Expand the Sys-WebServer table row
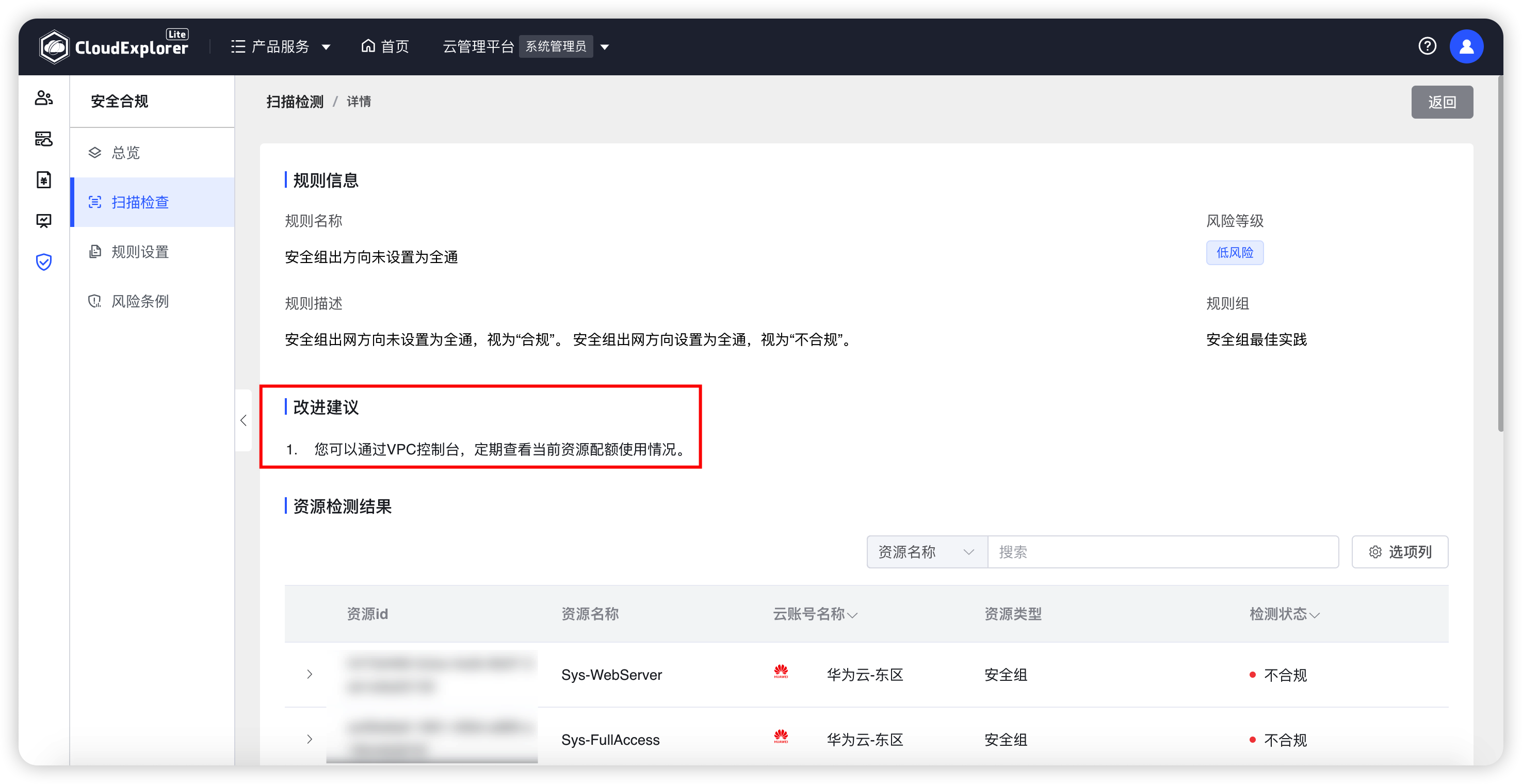 tap(310, 674)
